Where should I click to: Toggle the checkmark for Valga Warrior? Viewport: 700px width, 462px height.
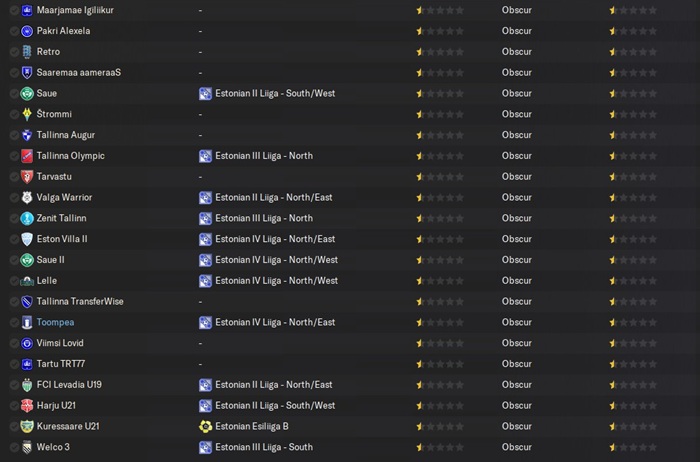tap(14, 197)
